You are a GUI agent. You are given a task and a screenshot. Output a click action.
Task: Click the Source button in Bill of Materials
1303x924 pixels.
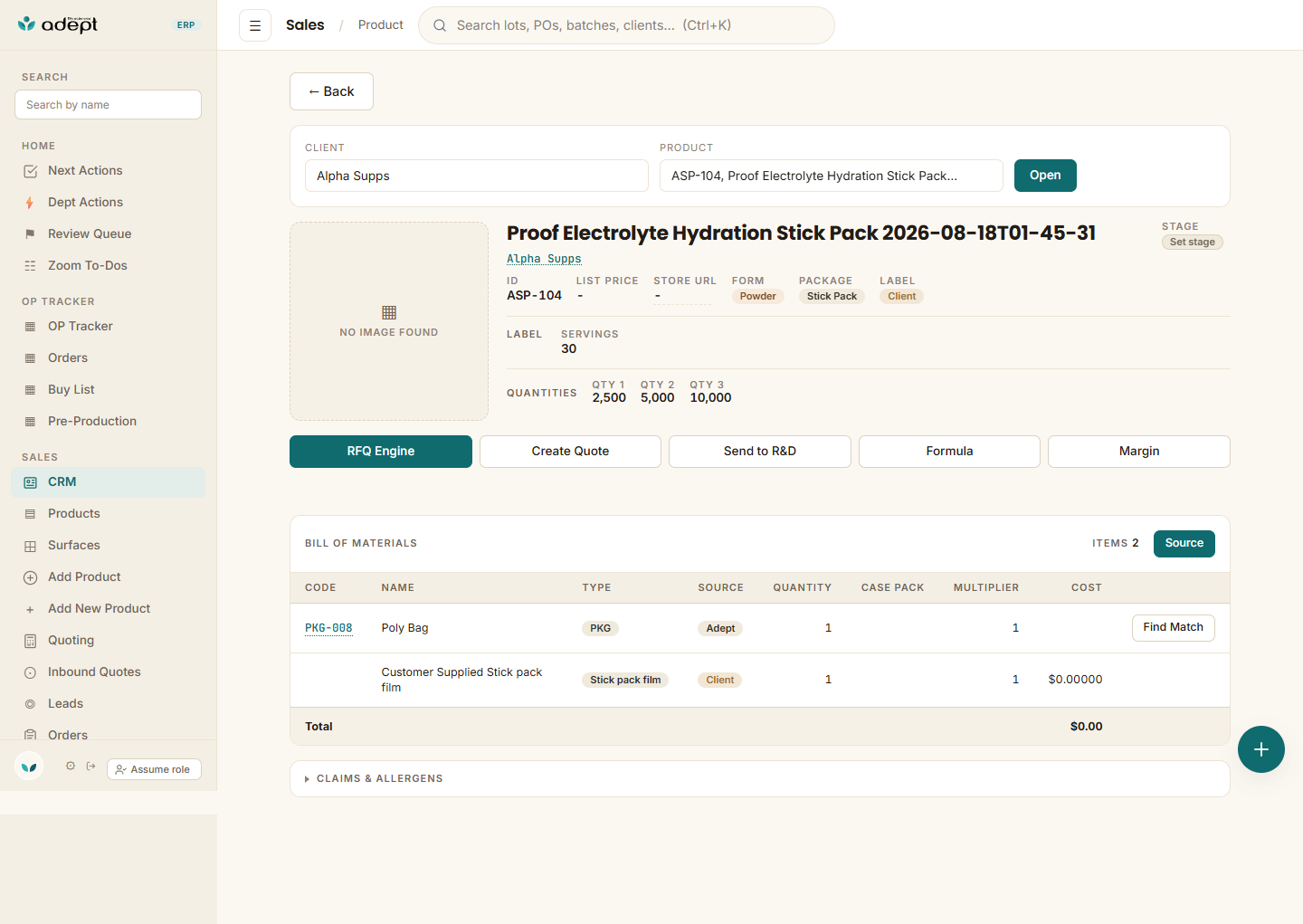coord(1184,543)
